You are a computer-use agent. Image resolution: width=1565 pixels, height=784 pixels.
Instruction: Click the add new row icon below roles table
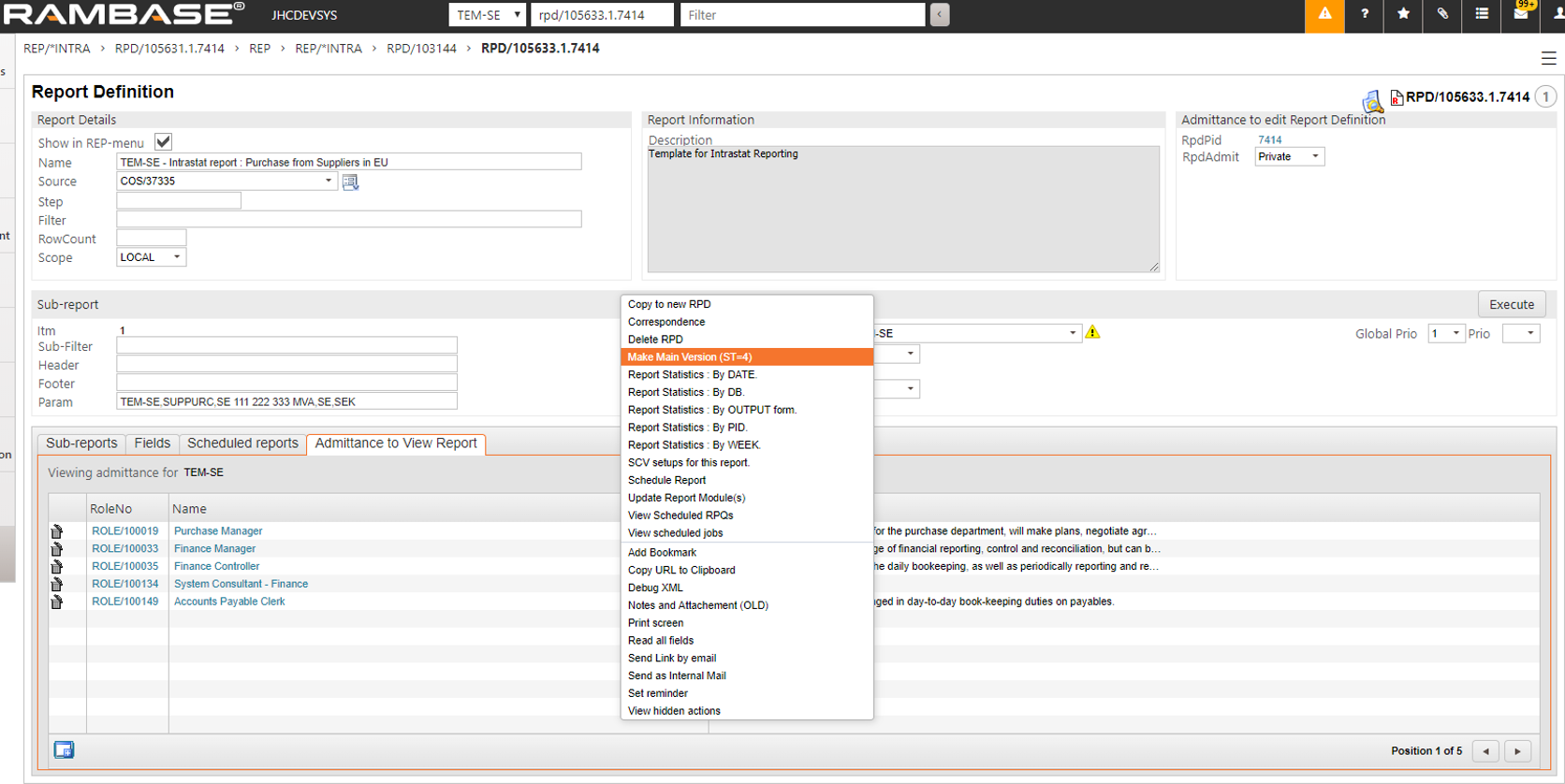[x=64, y=750]
